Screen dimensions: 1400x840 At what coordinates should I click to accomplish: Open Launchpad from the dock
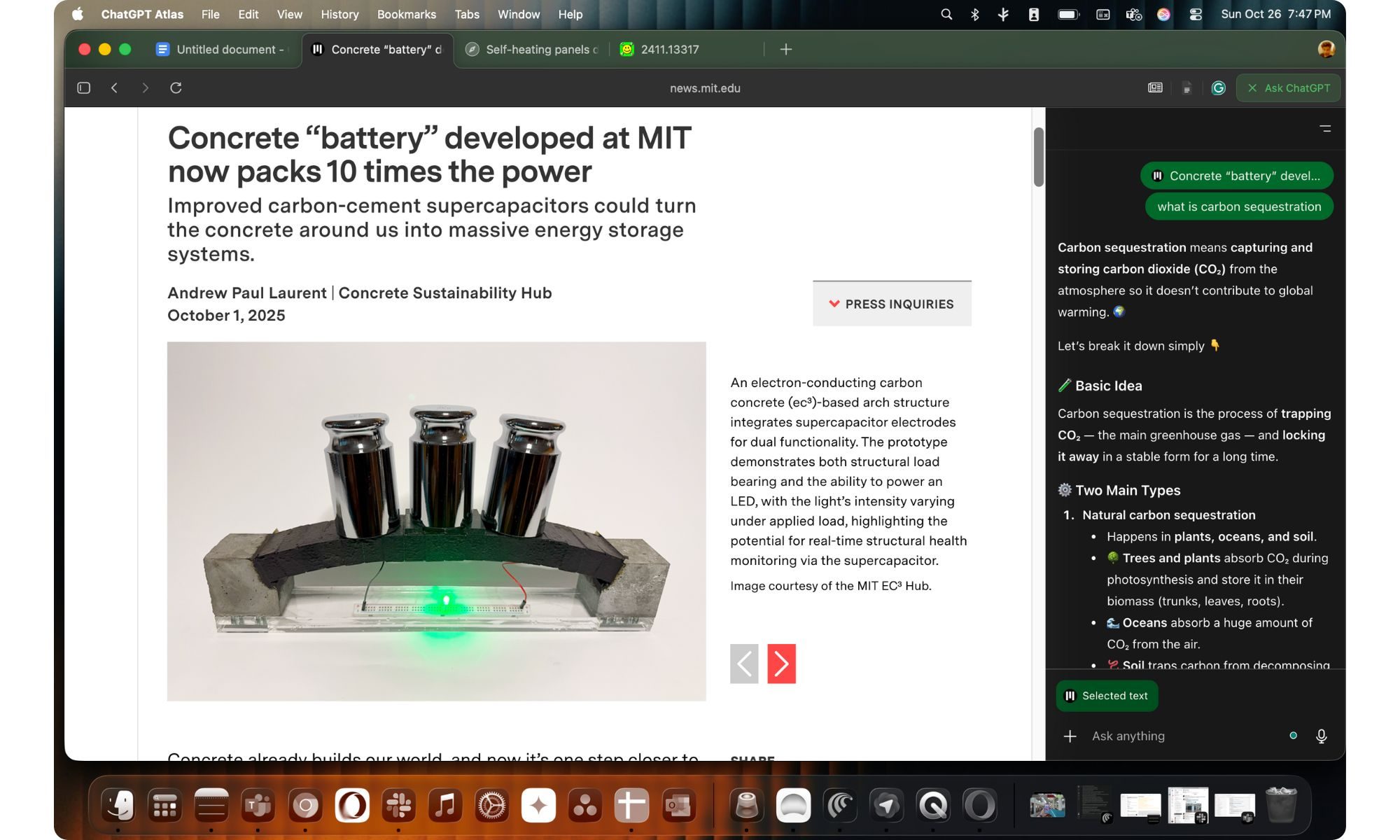tap(164, 806)
